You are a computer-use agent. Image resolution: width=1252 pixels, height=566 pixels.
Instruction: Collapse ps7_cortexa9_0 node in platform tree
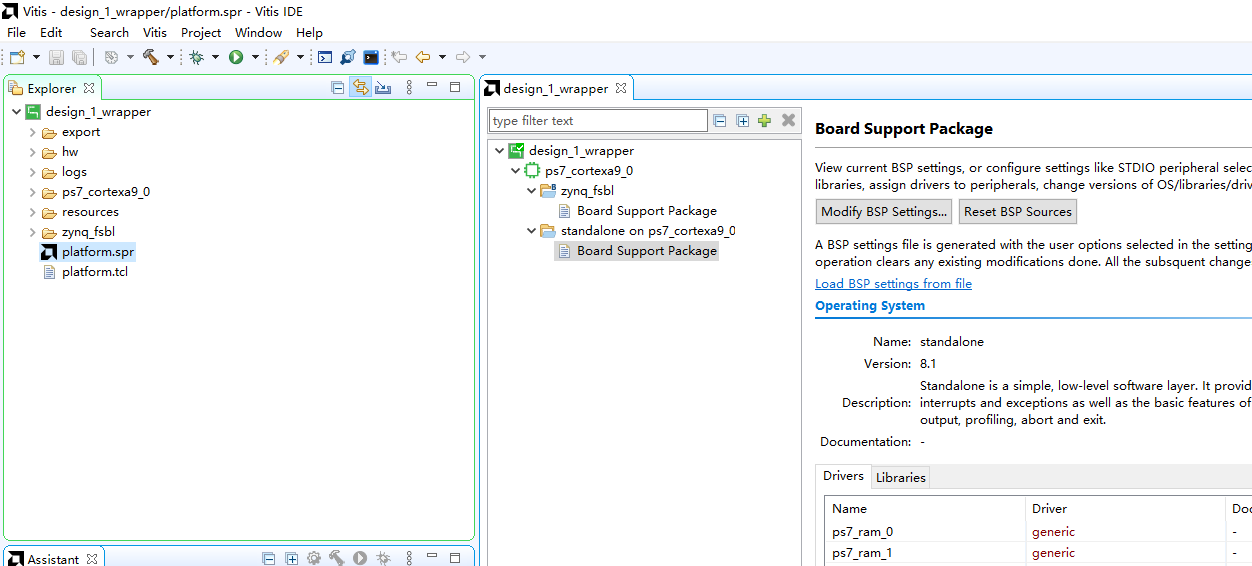[x=516, y=171]
